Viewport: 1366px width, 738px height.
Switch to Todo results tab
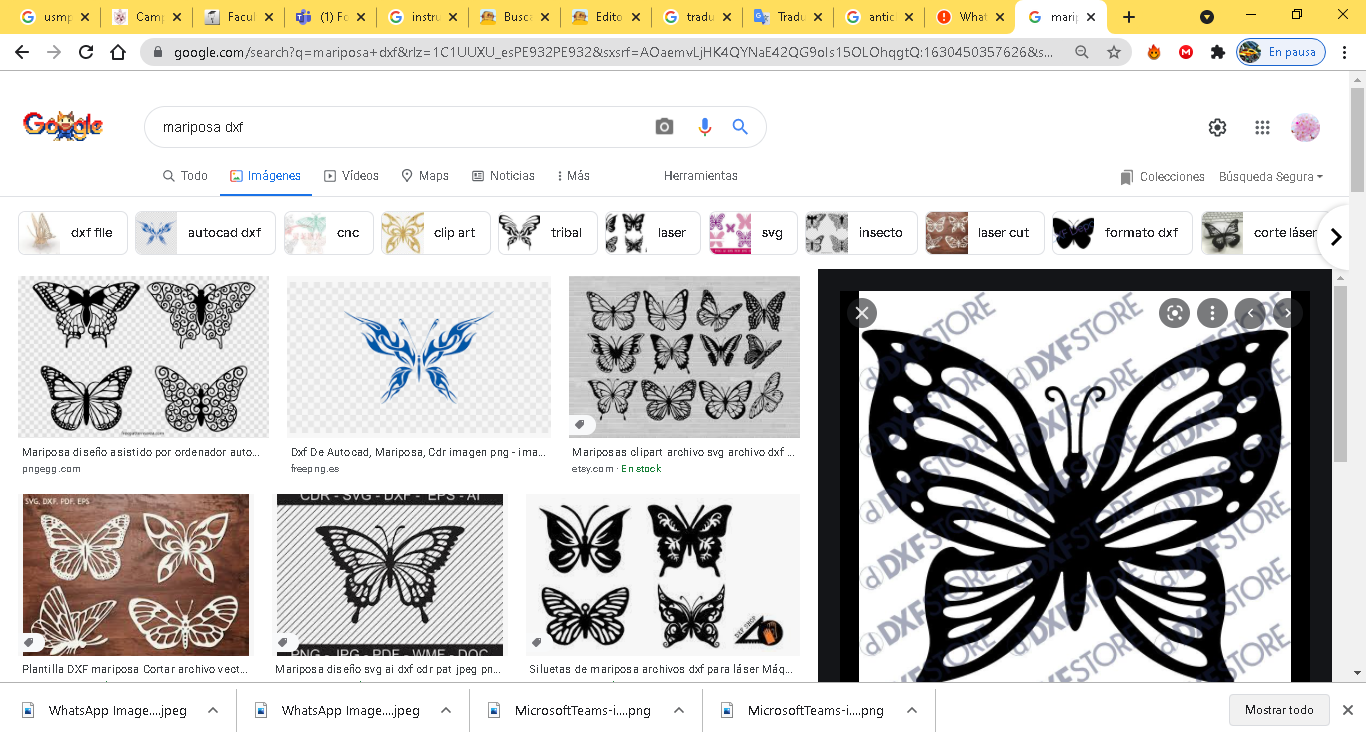[x=185, y=176]
